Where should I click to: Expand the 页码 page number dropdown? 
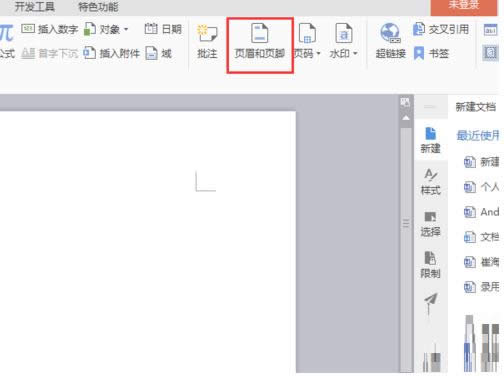tap(318, 54)
